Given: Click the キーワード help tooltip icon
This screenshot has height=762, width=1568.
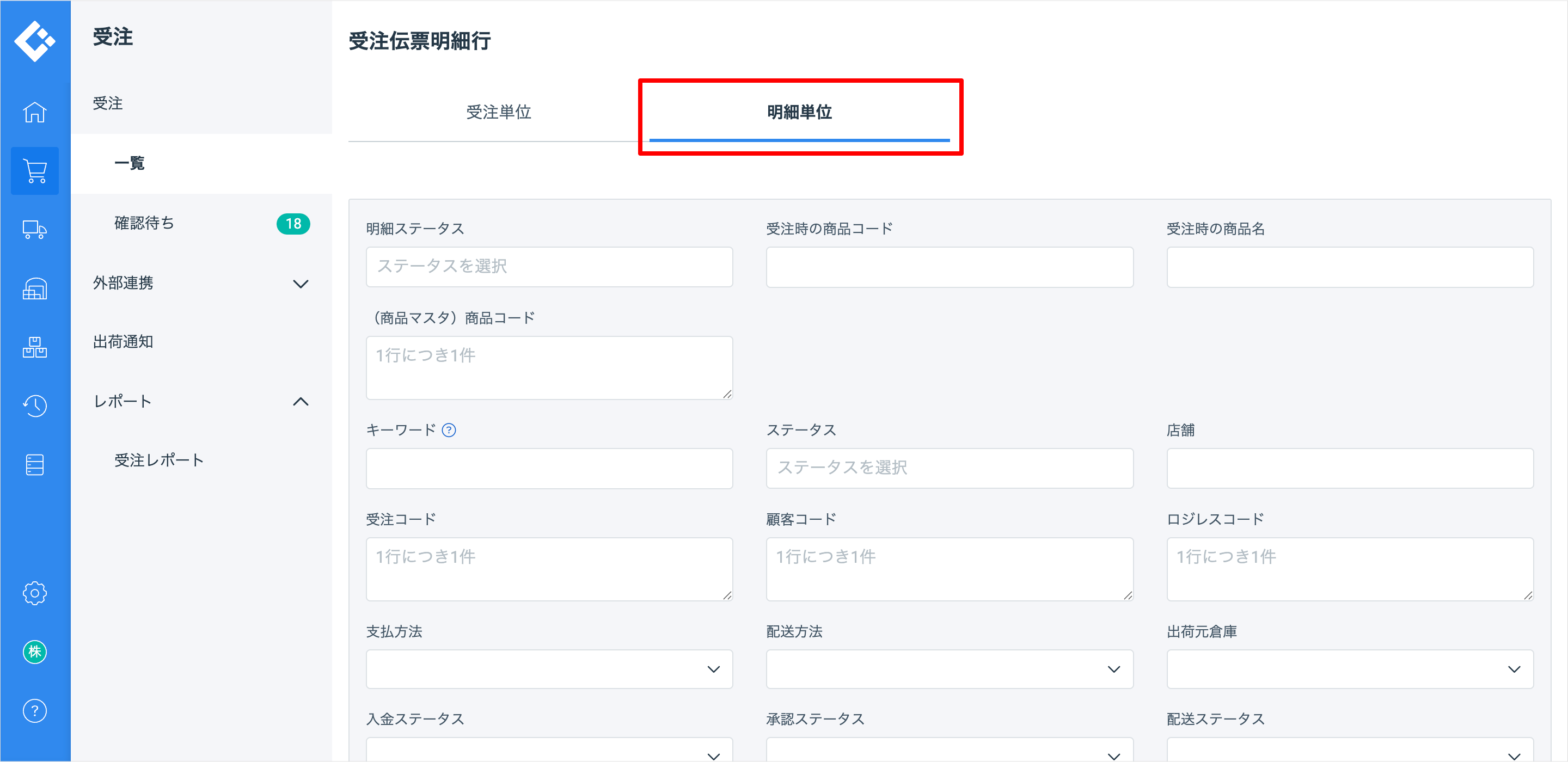Looking at the screenshot, I should pyautogui.click(x=449, y=431).
